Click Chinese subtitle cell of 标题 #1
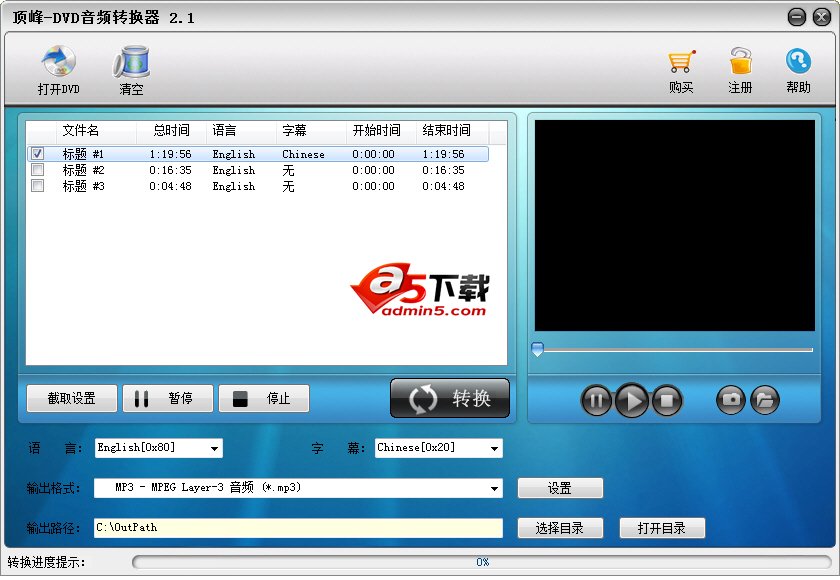The image size is (840, 580). tap(303, 154)
